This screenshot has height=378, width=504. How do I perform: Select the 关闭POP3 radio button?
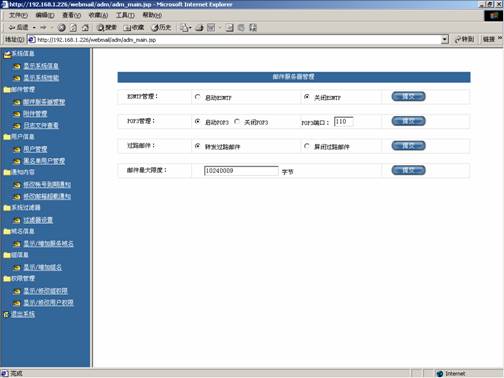[237, 122]
